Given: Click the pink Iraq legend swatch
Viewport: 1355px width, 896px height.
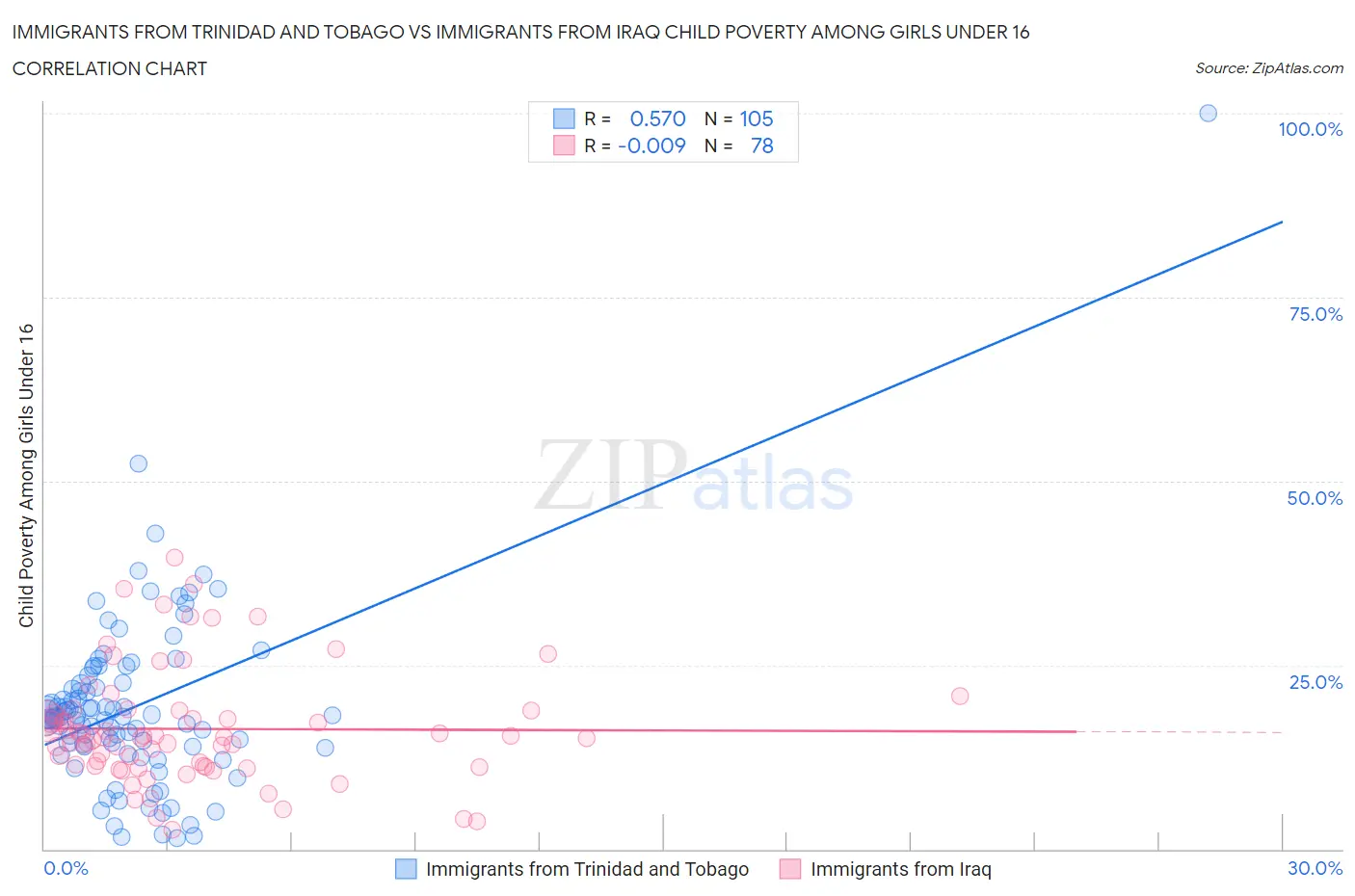Looking at the screenshot, I should 790,869.
